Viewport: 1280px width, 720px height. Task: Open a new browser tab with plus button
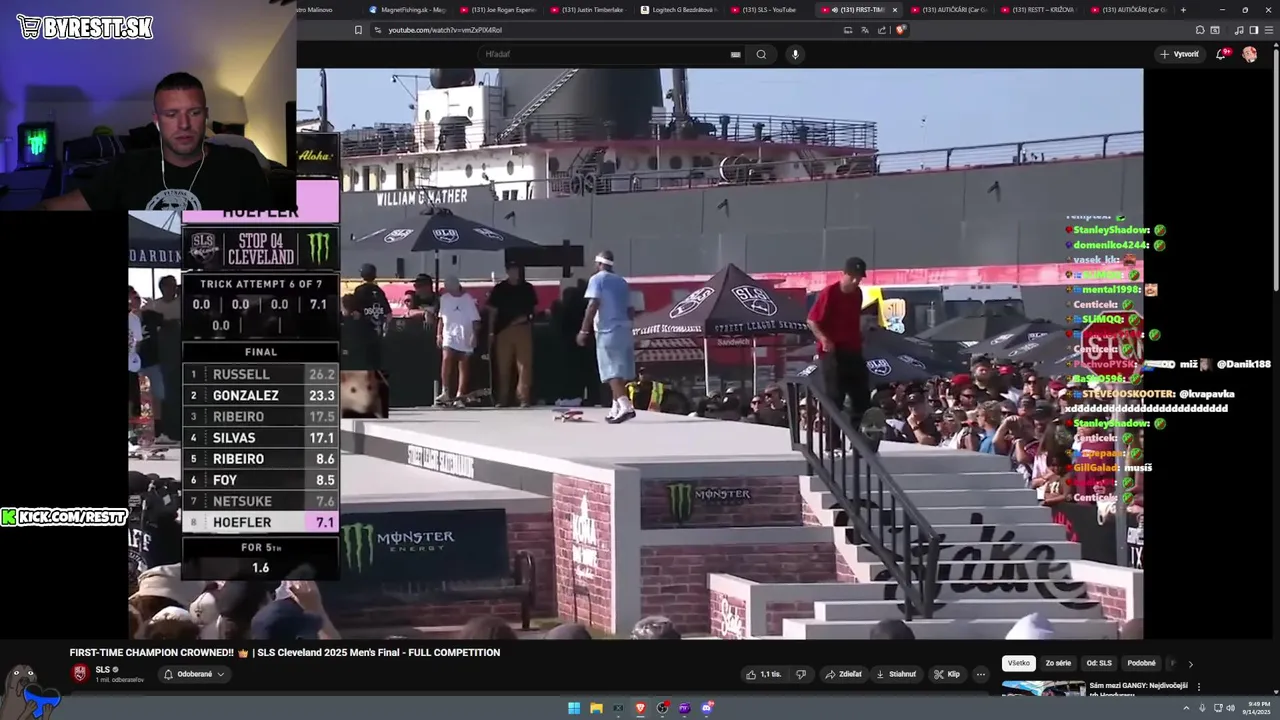click(x=1183, y=10)
